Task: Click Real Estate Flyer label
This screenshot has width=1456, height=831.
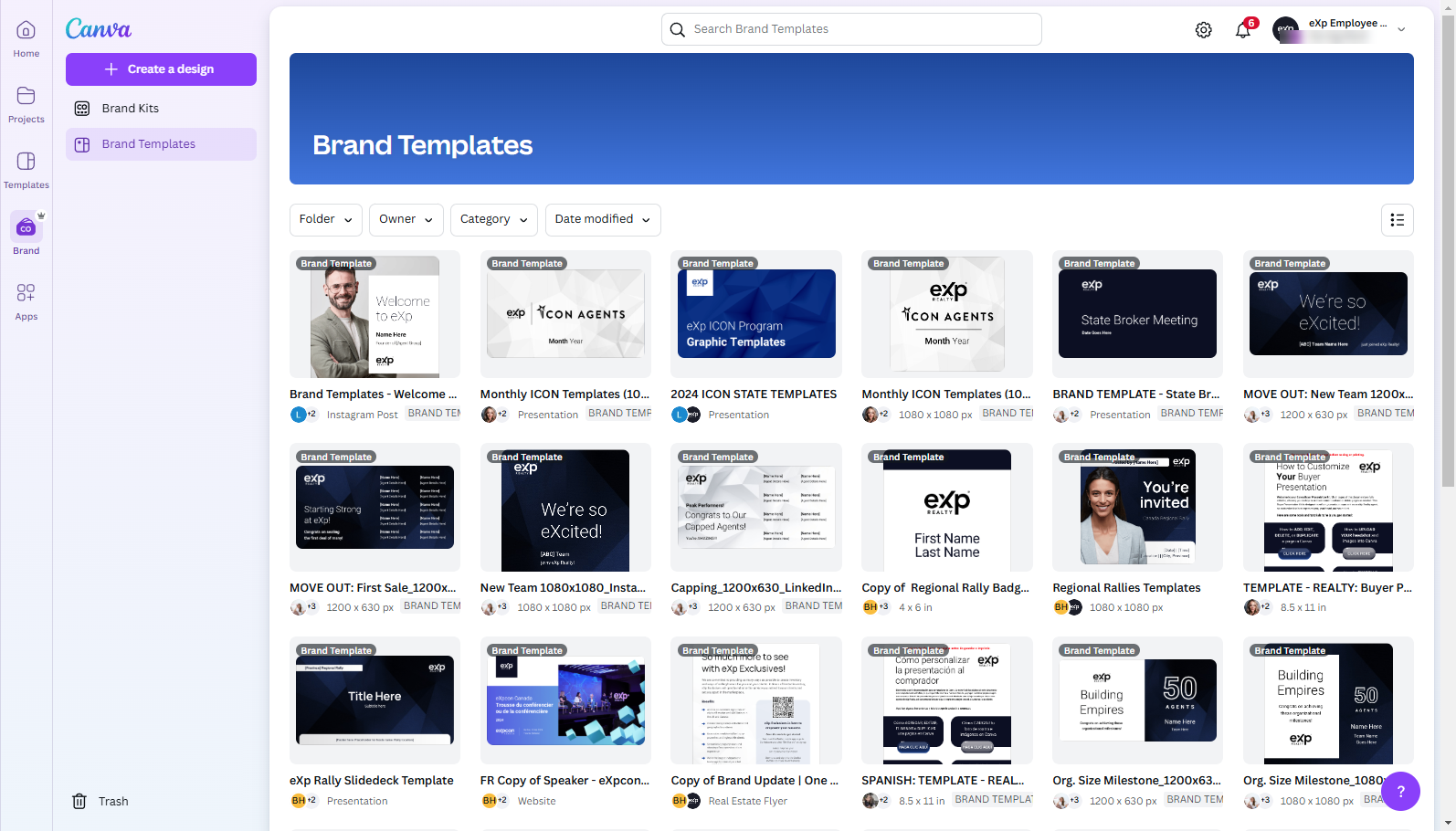Action: click(x=748, y=801)
